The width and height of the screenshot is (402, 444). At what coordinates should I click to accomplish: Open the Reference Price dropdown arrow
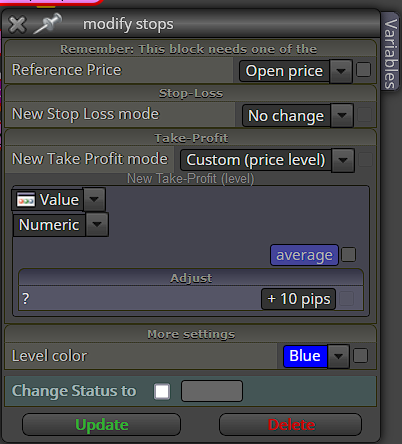(x=341, y=71)
